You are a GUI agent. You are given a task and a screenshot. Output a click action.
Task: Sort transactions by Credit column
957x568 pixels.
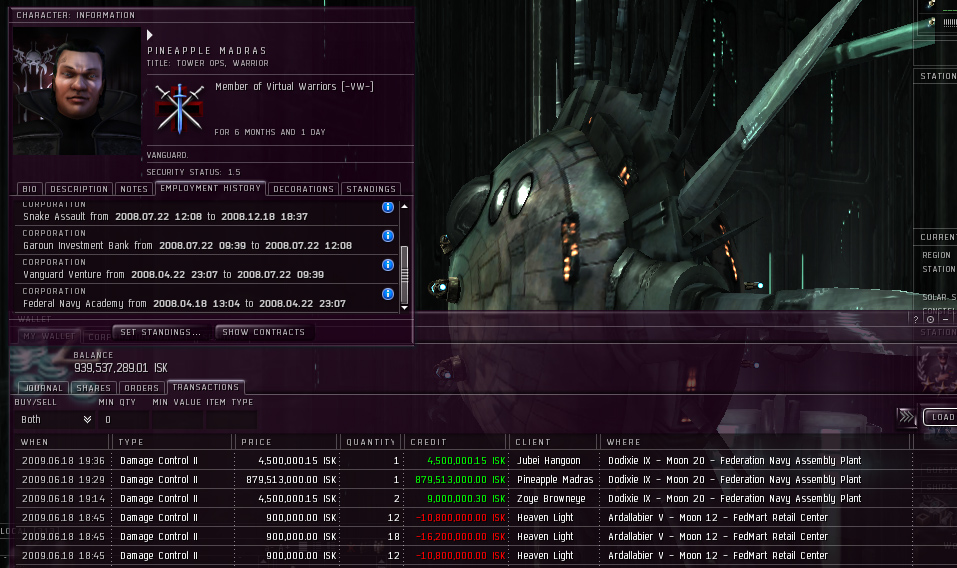coord(457,442)
